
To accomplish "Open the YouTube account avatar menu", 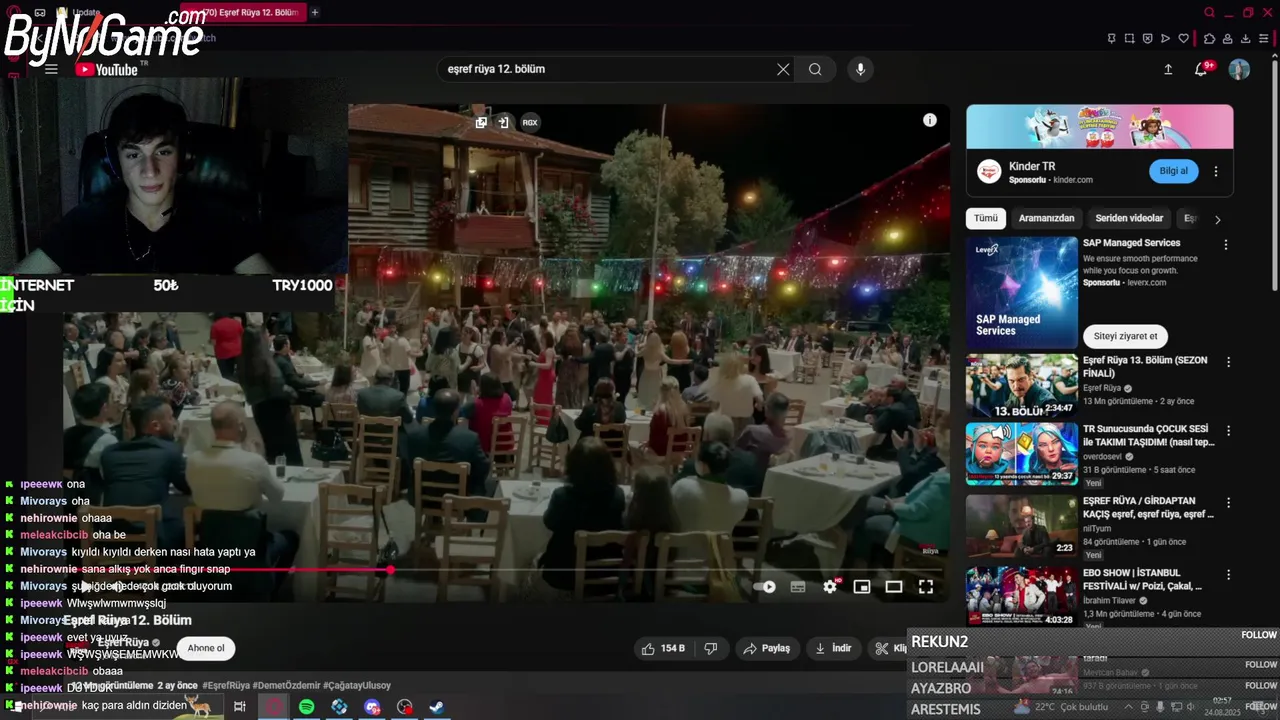I will click(x=1239, y=69).
